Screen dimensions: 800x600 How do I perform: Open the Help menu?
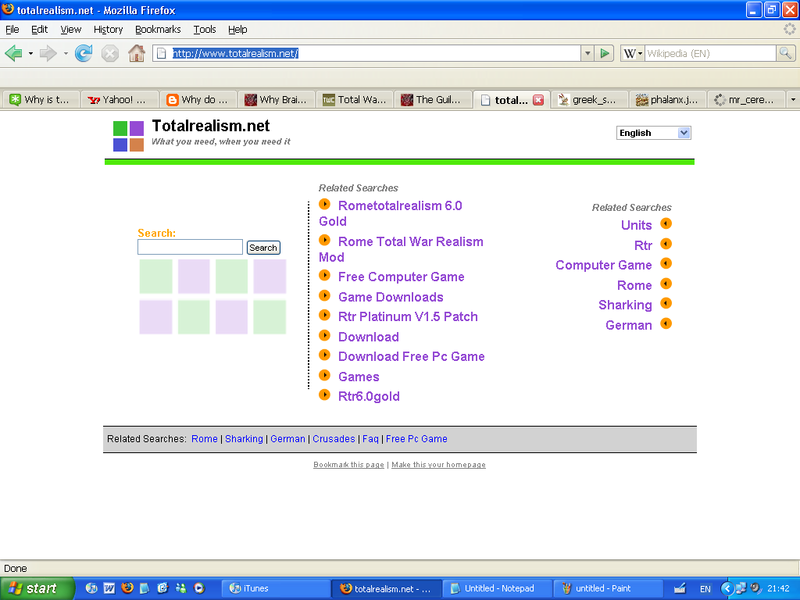[238, 30]
